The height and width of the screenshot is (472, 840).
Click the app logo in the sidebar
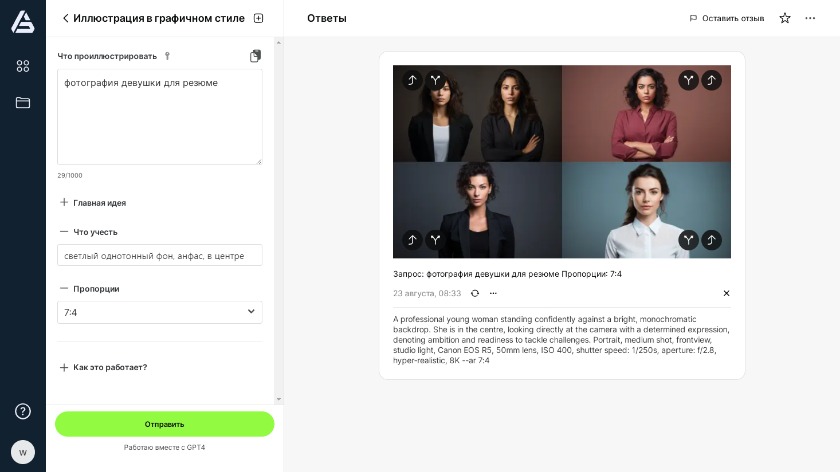pyautogui.click(x=22, y=22)
